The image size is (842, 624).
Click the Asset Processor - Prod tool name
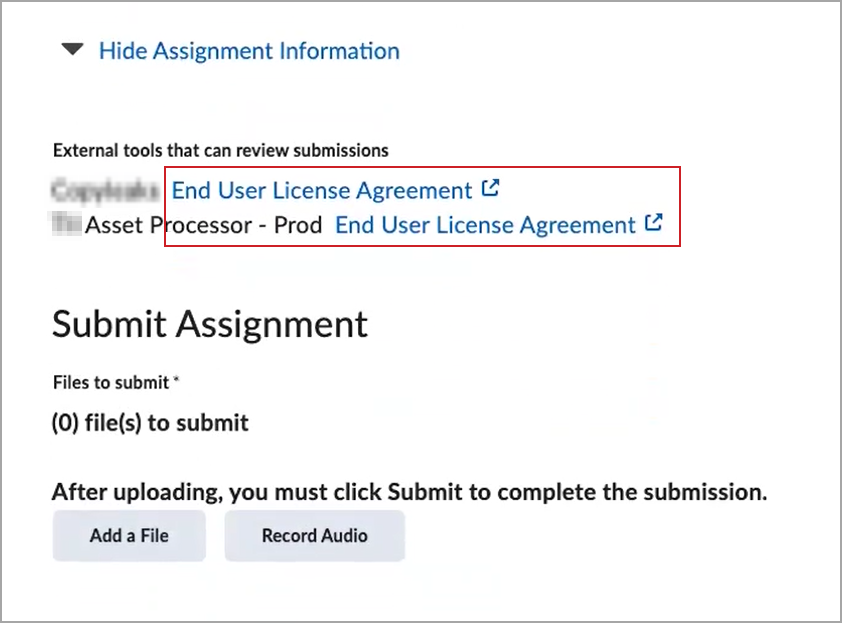pos(204,225)
